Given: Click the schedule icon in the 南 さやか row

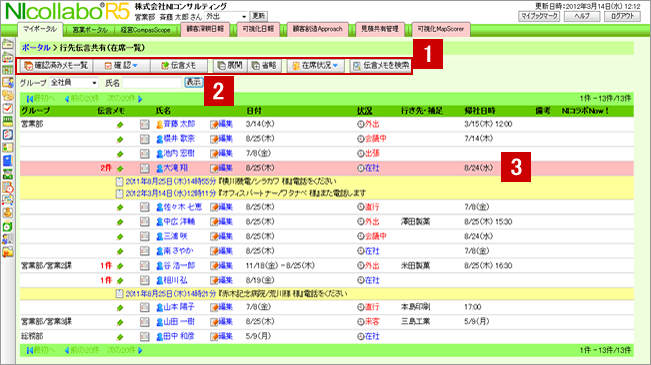Looking at the screenshot, I should click(144, 251).
